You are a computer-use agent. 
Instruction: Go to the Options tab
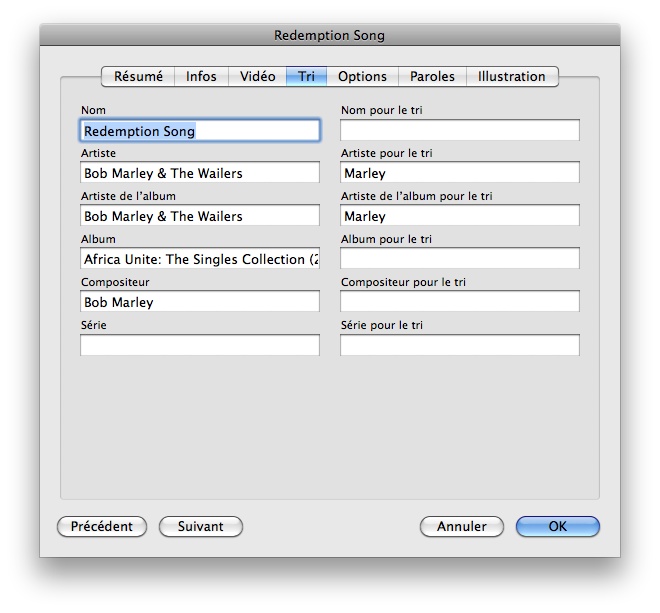click(362, 77)
